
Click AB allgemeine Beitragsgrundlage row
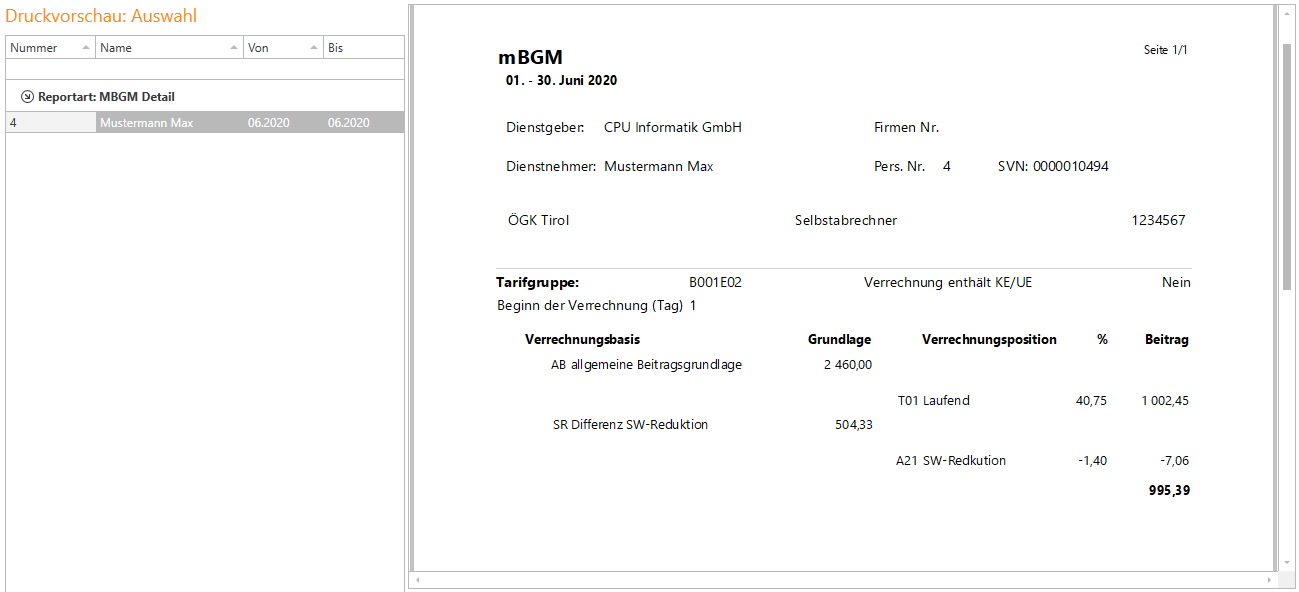pyautogui.click(x=646, y=365)
